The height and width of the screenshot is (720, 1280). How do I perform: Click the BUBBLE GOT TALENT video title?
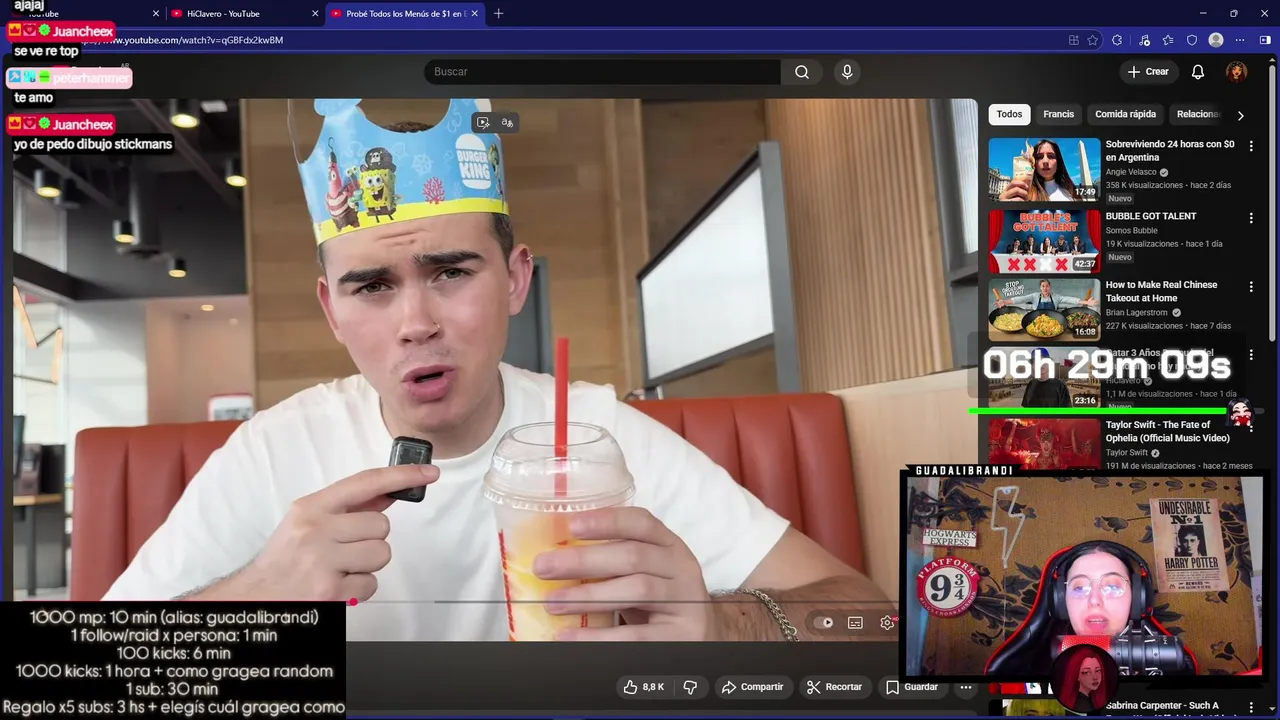click(x=1151, y=216)
